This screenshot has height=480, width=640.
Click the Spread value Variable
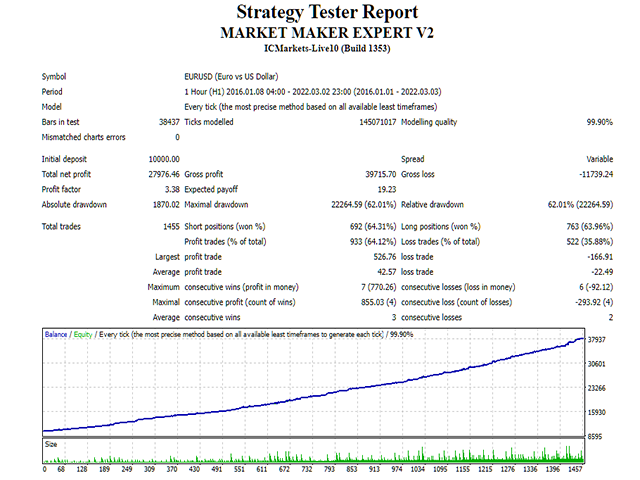pyautogui.click(x=600, y=159)
